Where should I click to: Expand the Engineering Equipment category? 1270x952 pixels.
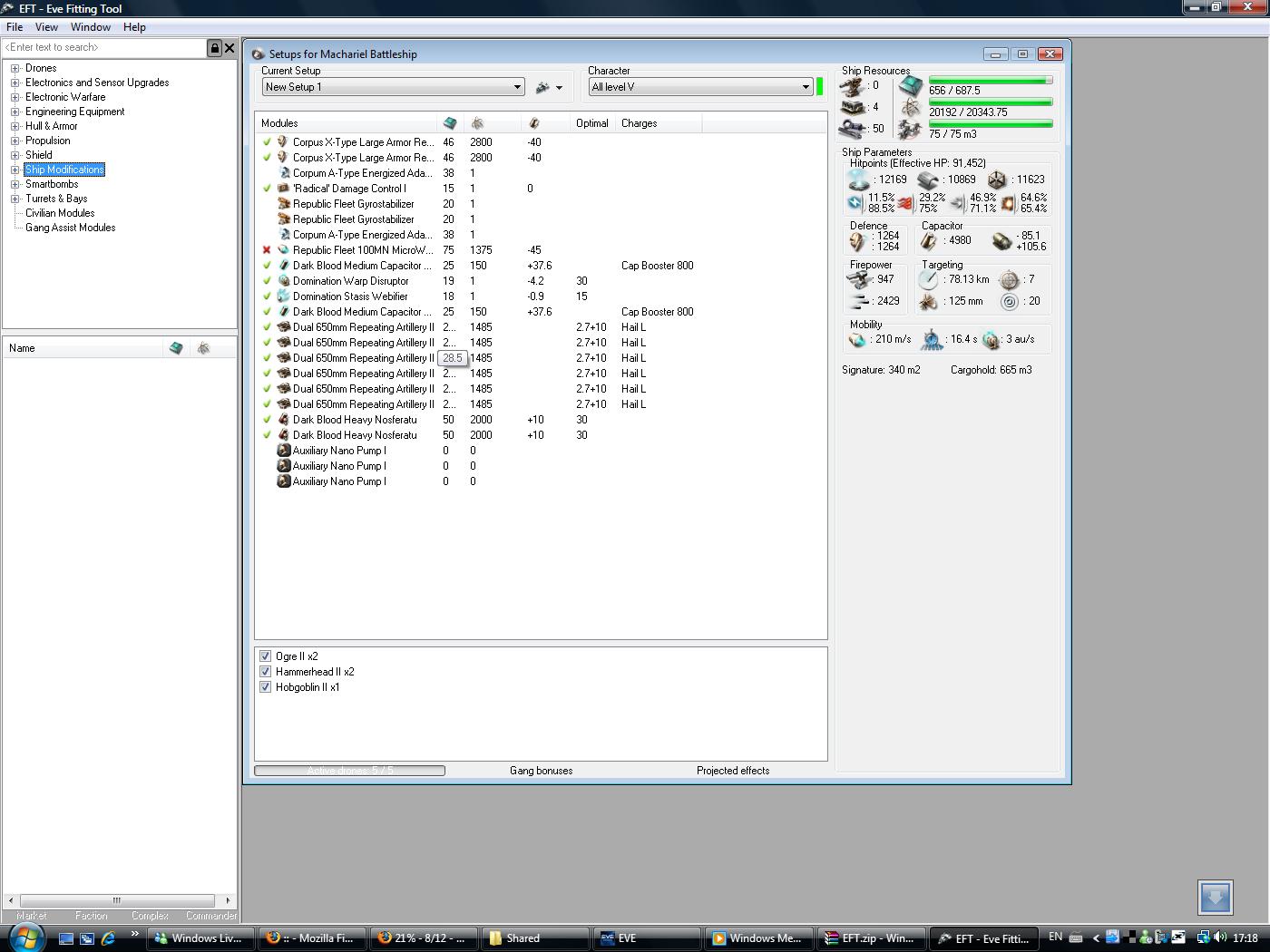click(15, 112)
